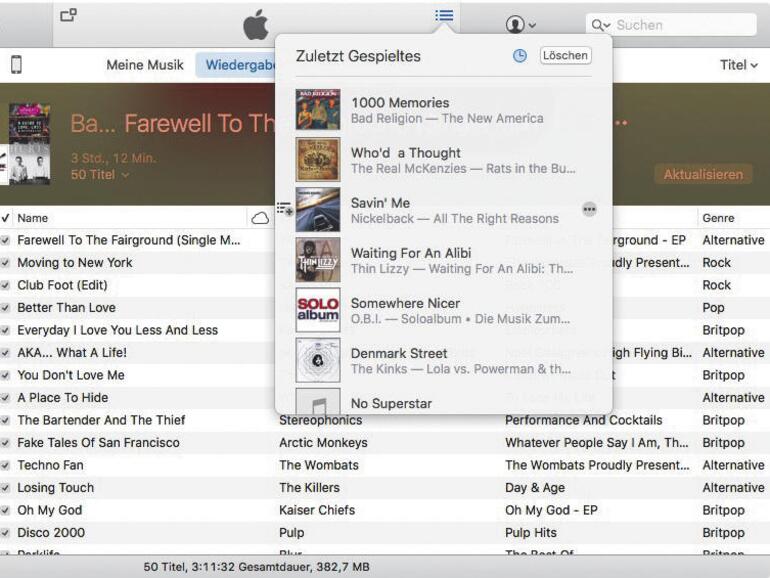Click the Aktualisieren button
Image resolution: width=770 pixels, height=578 pixels.
(703, 174)
